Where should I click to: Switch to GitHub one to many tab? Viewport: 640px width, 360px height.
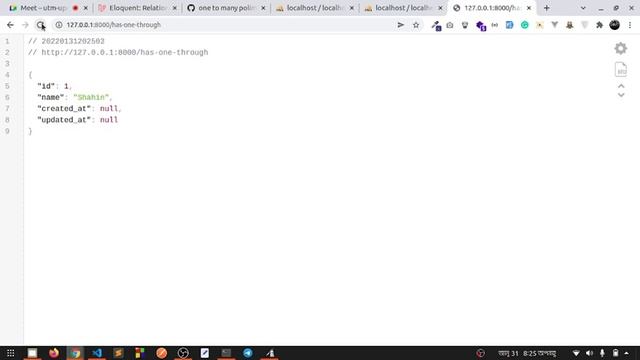click(x=226, y=8)
